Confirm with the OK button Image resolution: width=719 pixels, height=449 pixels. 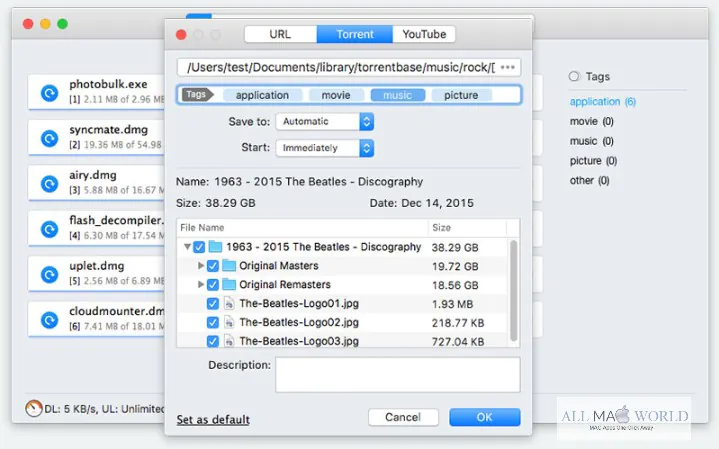[485, 417]
